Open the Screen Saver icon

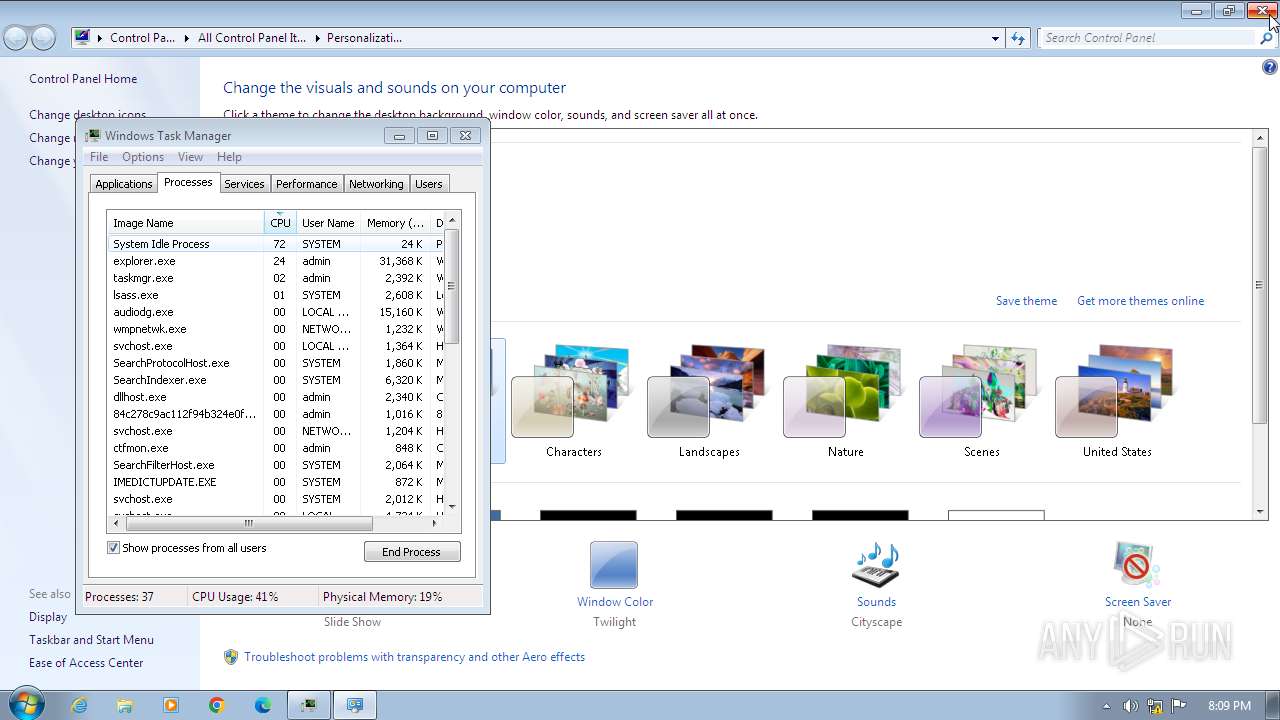1137,565
